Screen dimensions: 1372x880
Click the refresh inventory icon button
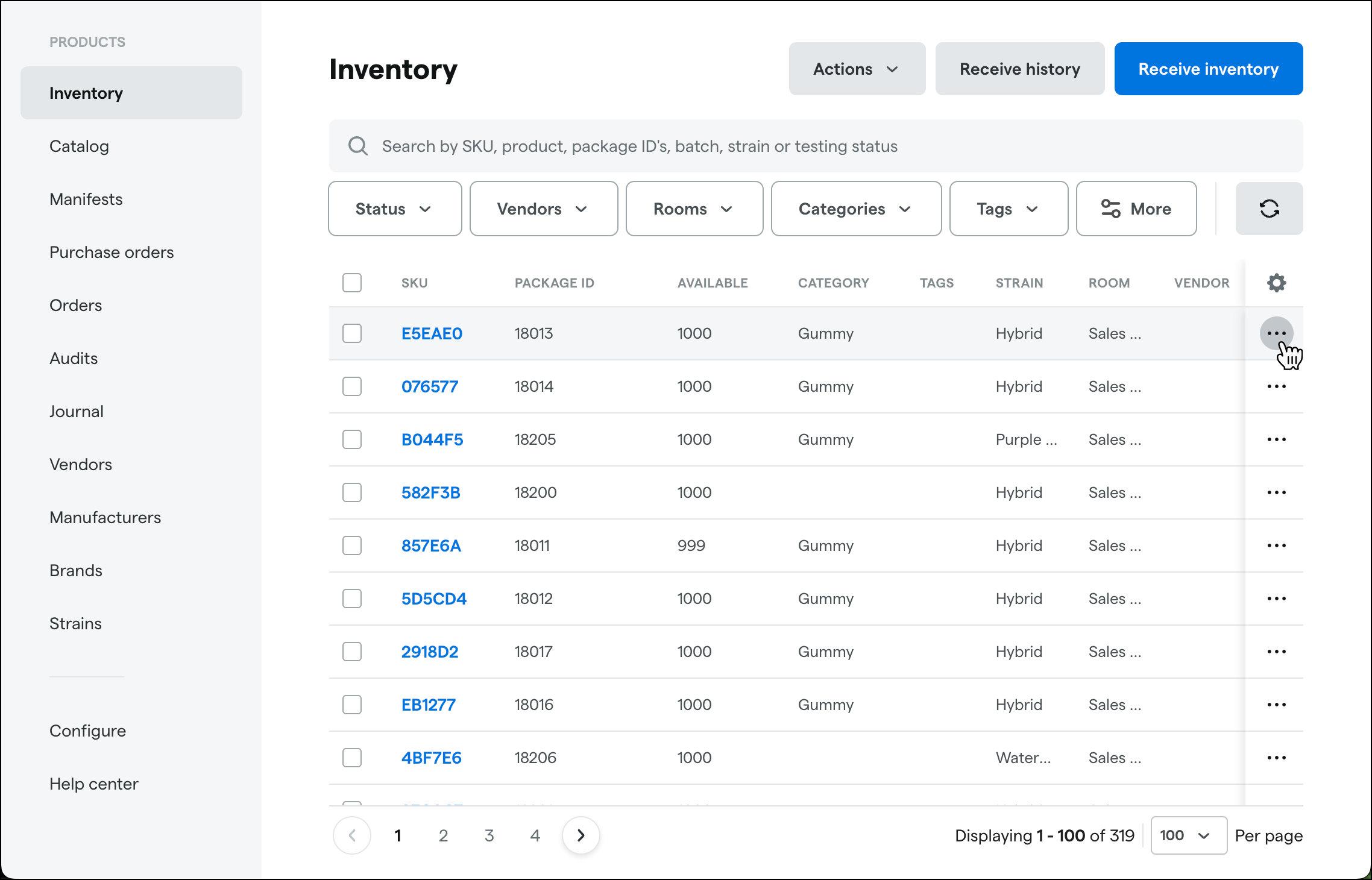tap(1269, 209)
